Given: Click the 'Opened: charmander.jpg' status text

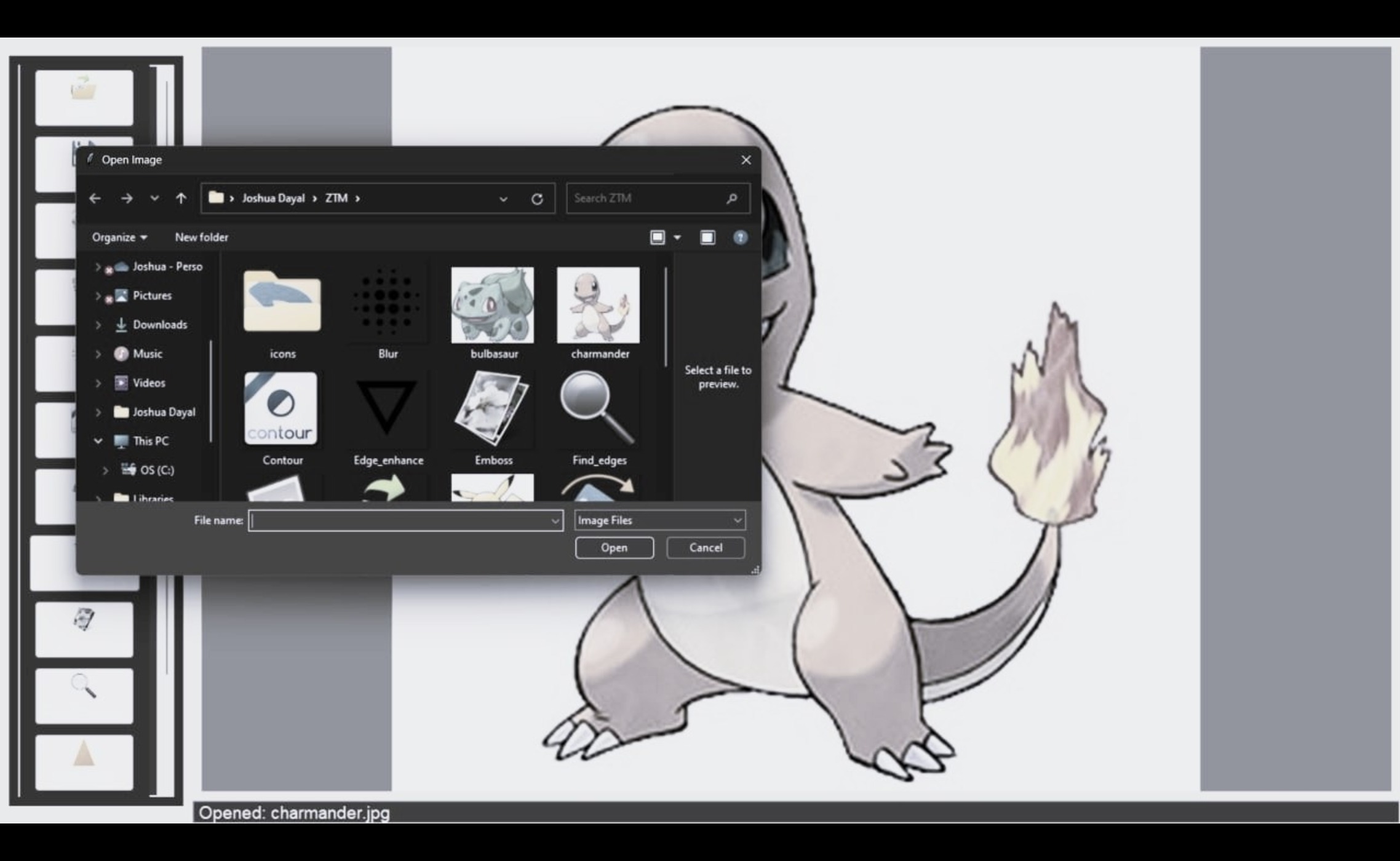Looking at the screenshot, I should tap(294, 813).
